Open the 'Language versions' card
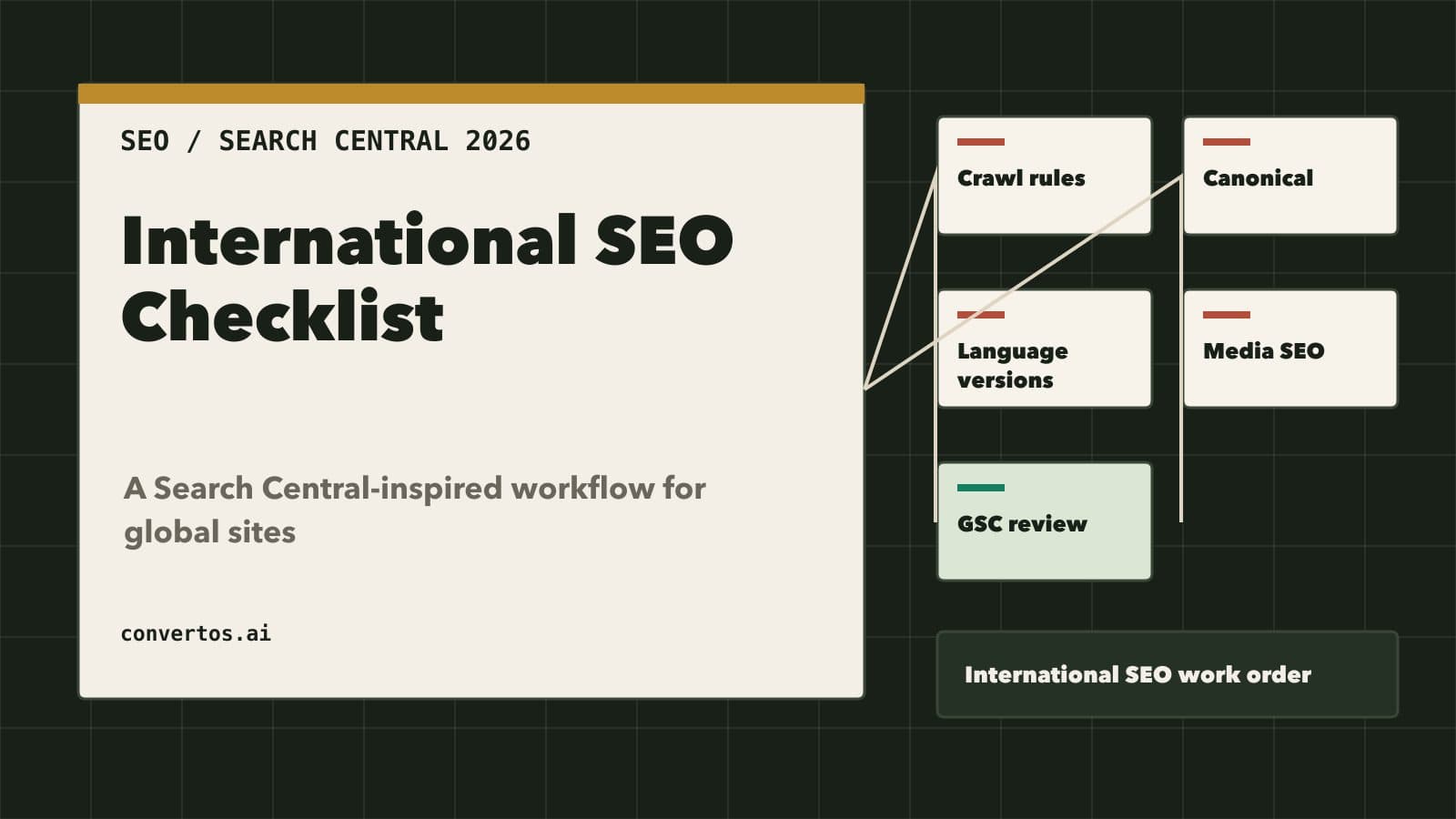Screen dimensions: 1456x819 1045,349
